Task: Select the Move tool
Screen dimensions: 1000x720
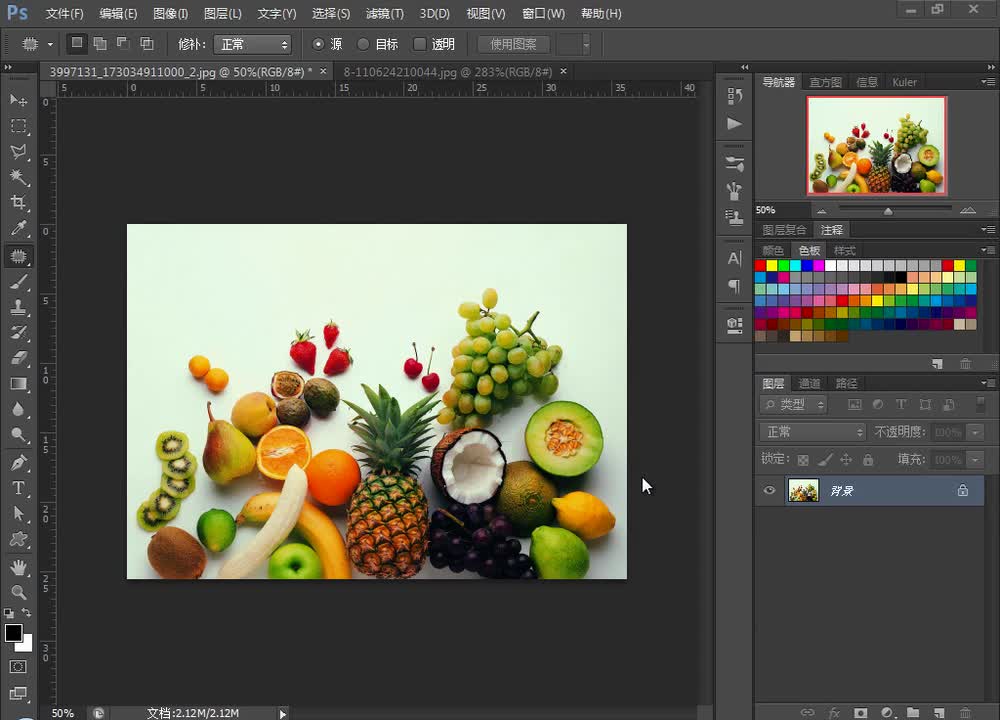Action: [18, 100]
